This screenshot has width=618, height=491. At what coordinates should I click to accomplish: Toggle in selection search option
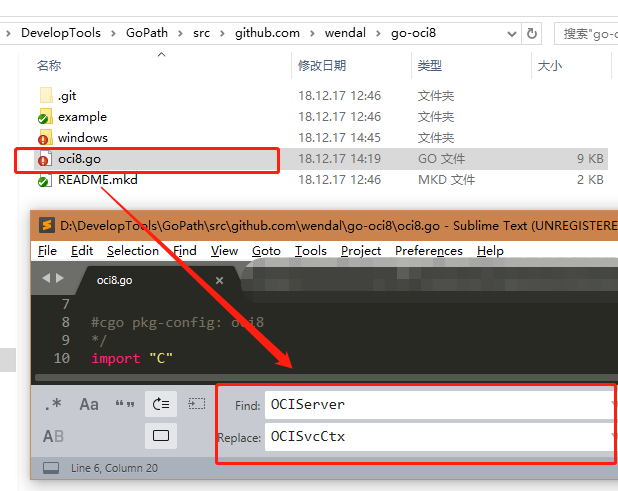coord(197,404)
